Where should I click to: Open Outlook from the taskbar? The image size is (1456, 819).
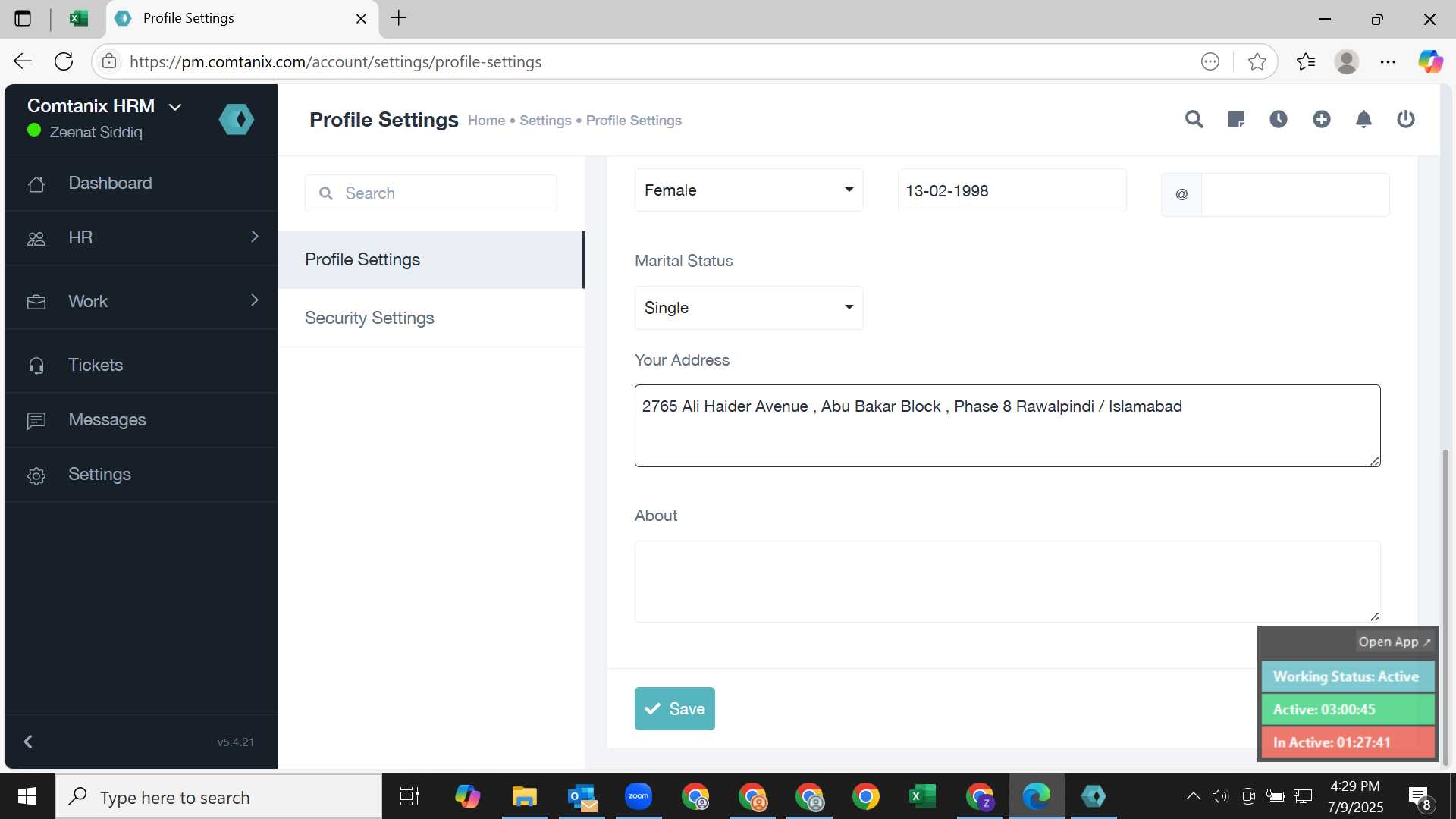(582, 796)
